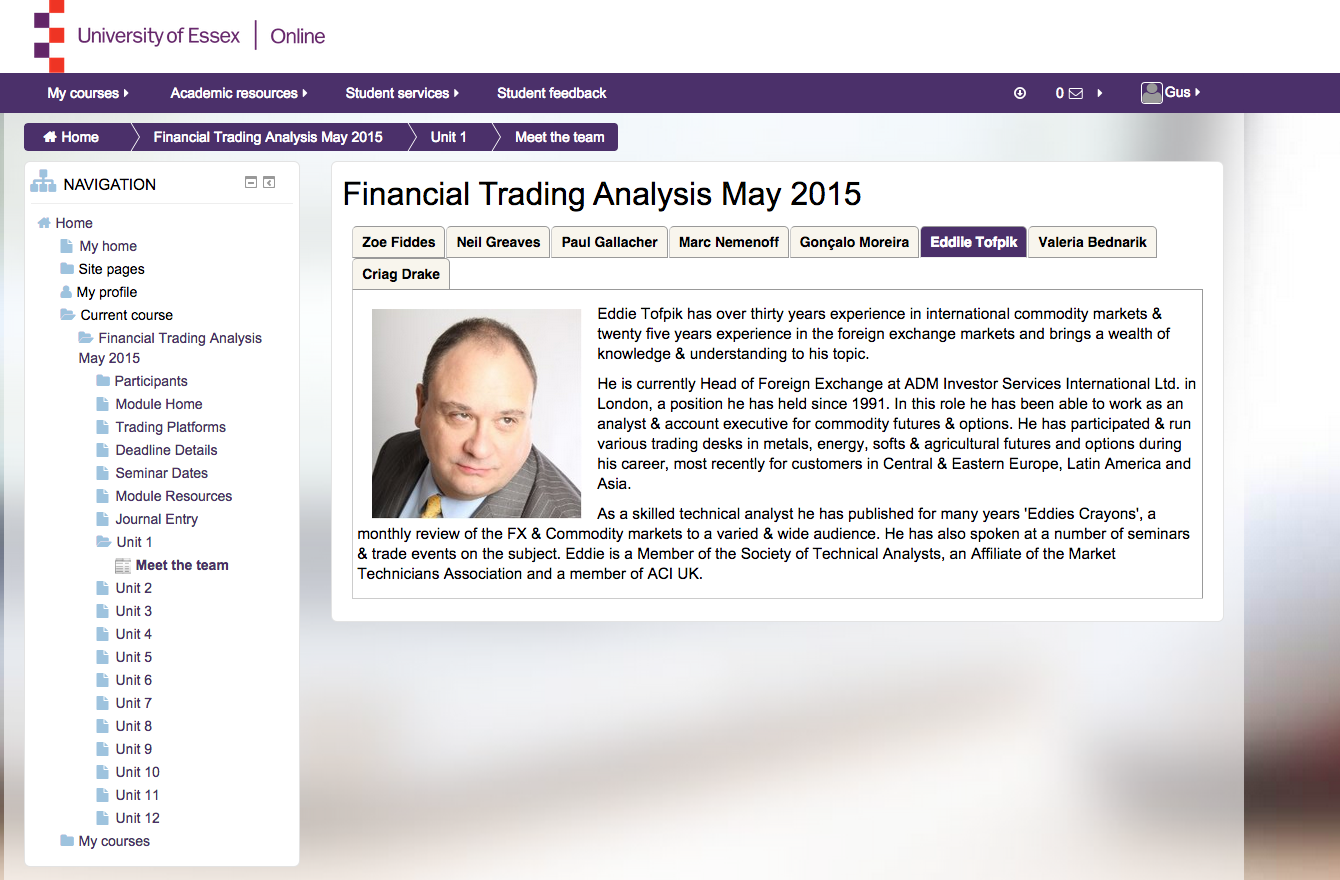Hide the Navigation block with minus icon

[x=251, y=182]
